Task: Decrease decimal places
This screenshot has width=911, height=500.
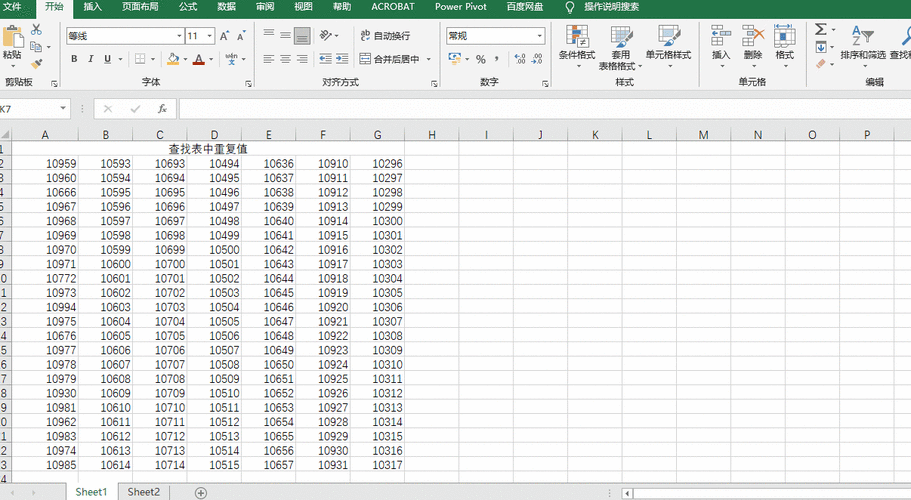Action: pos(537,59)
